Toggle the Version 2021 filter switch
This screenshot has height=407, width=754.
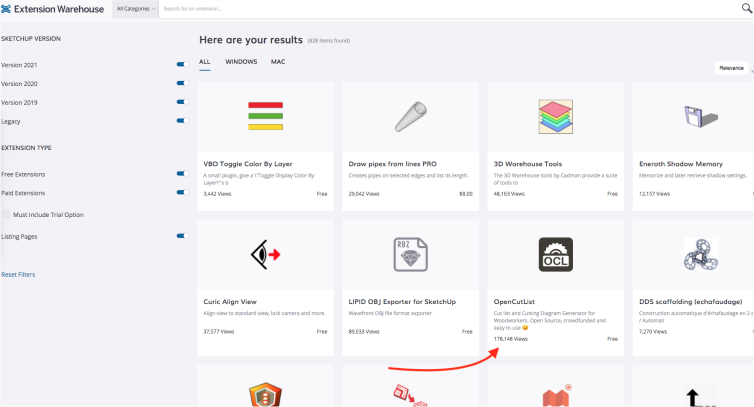[182, 65]
